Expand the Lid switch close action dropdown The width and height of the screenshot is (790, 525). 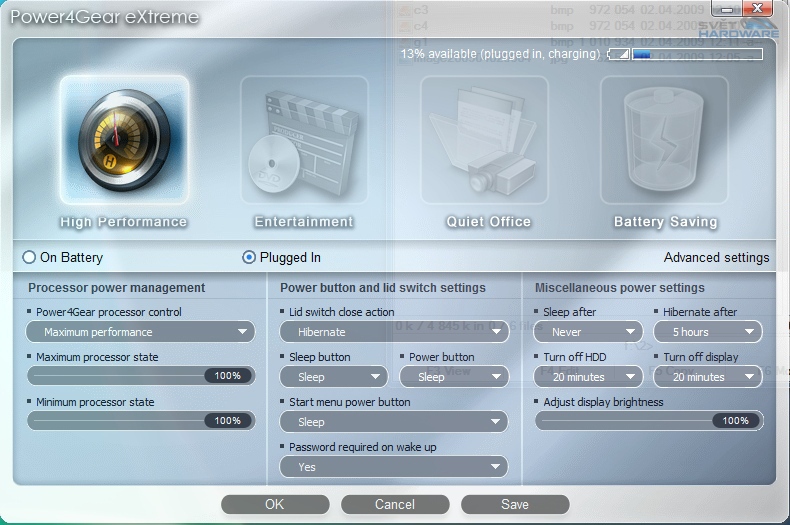coord(393,332)
